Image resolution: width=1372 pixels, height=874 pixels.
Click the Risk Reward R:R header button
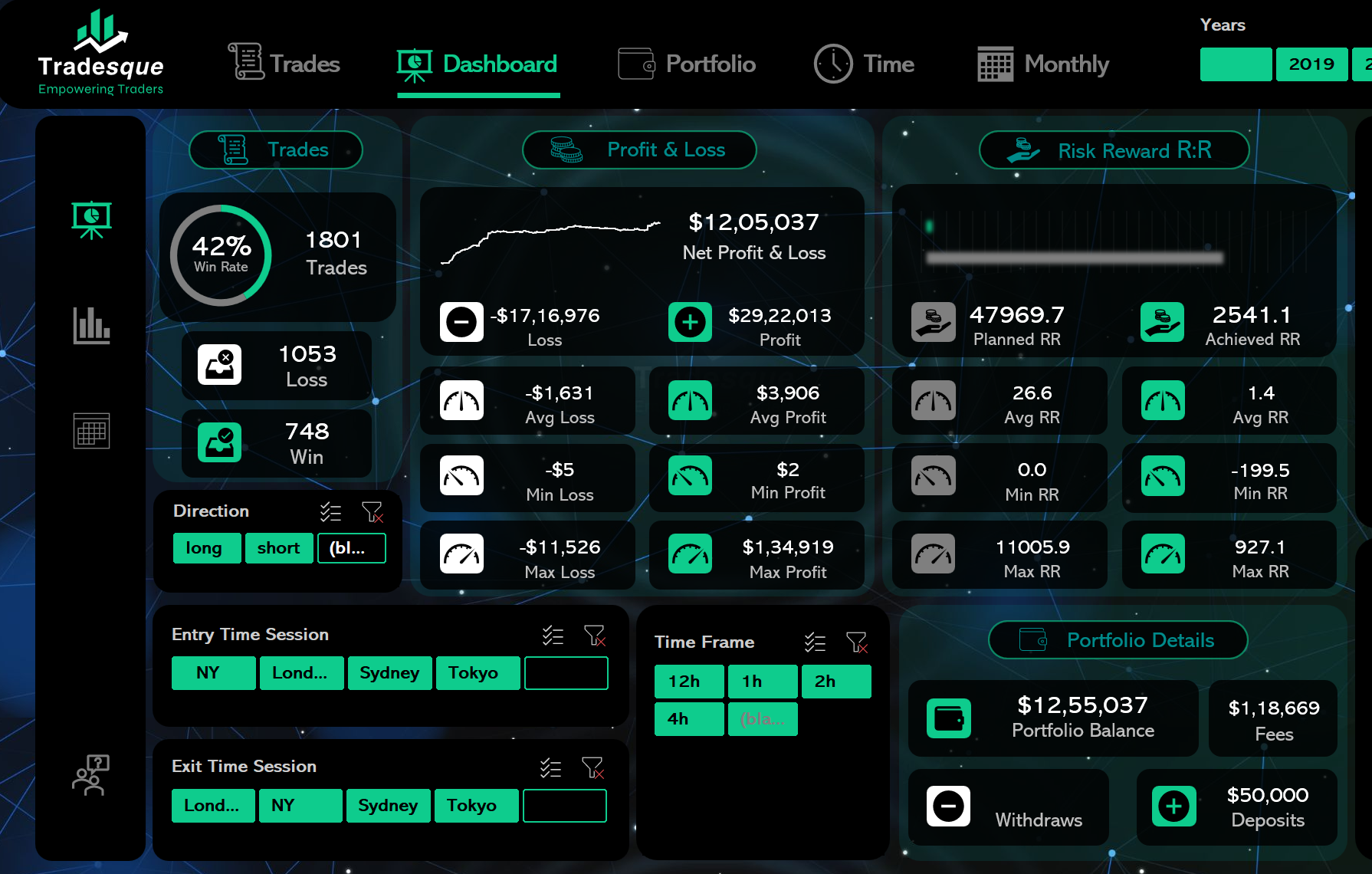(1114, 150)
